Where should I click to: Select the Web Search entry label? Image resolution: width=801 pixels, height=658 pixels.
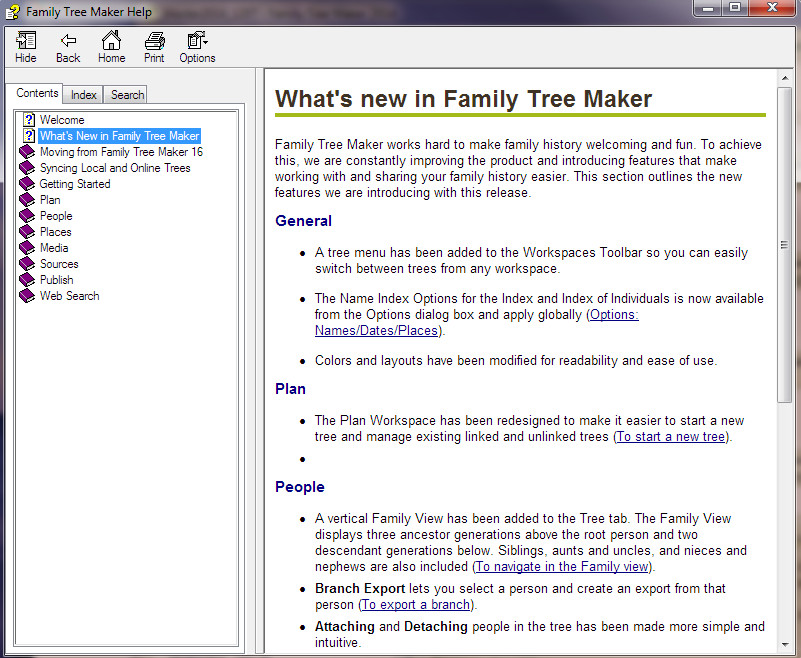tap(69, 296)
